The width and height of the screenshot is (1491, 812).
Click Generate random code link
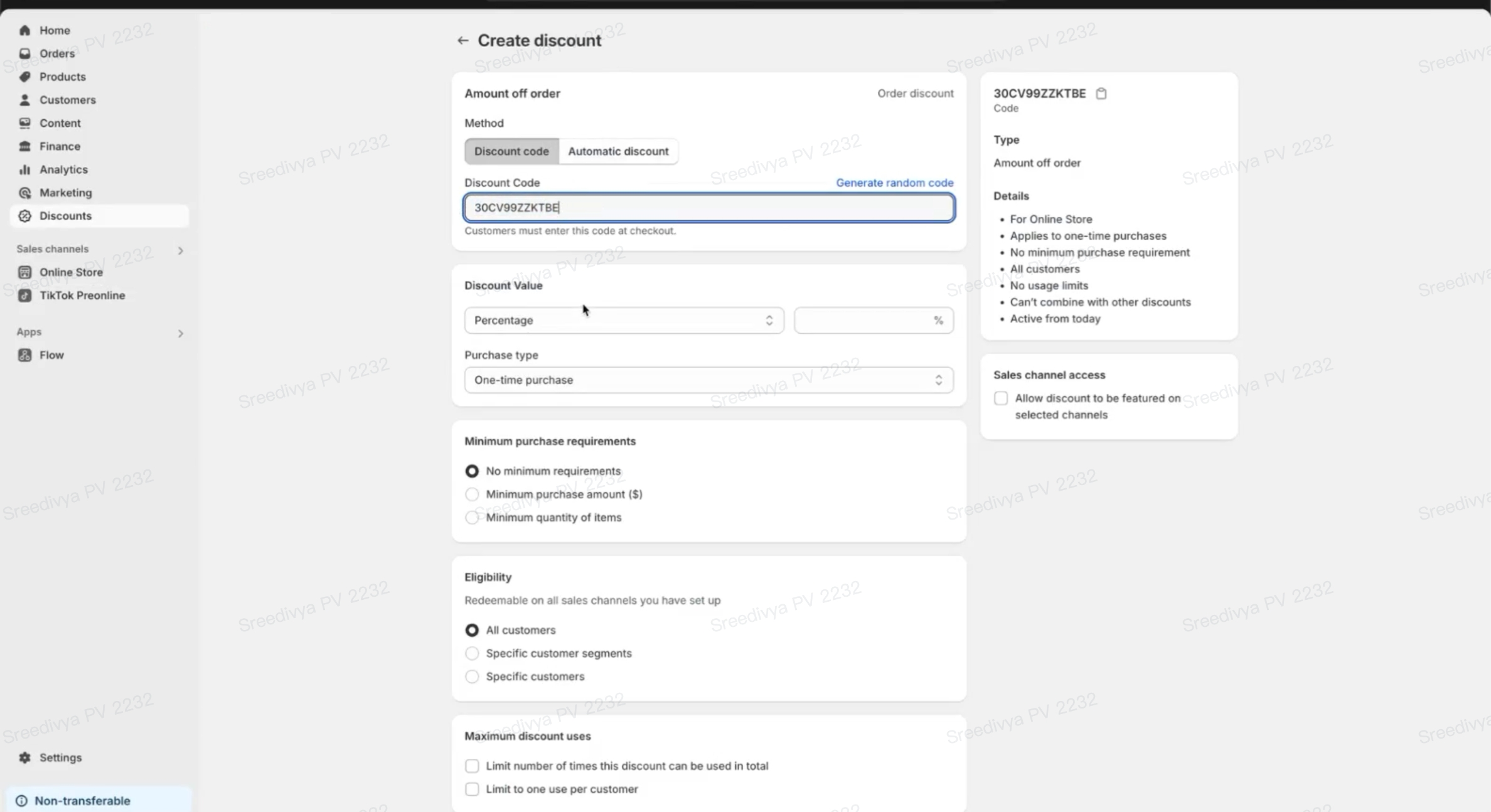pos(894,183)
